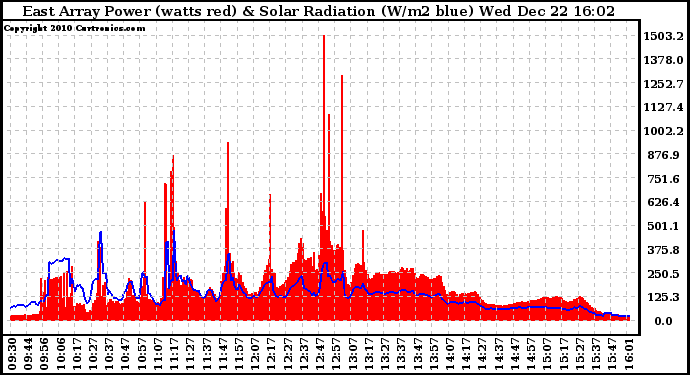Select the 11:47 time label
Viewport: 690px width, 375px height.
[223, 354]
